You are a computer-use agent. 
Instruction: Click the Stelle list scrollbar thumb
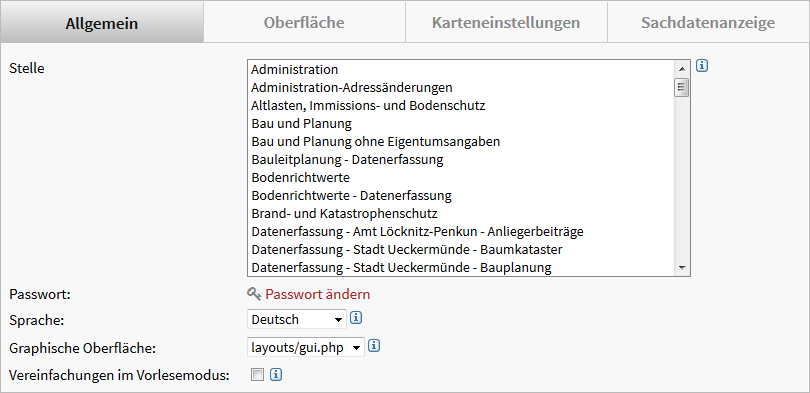[682, 88]
